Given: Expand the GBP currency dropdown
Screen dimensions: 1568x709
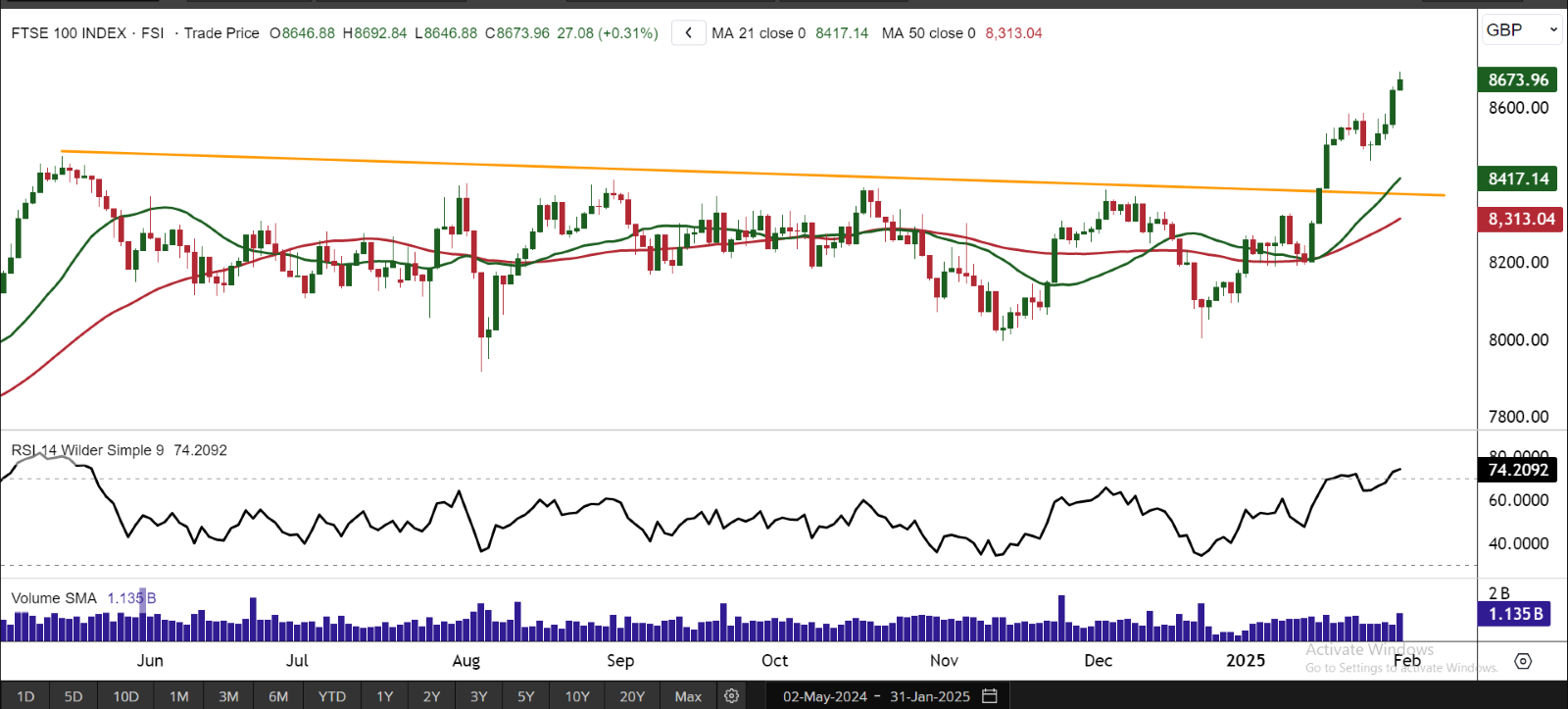Looking at the screenshot, I should [1522, 30].
